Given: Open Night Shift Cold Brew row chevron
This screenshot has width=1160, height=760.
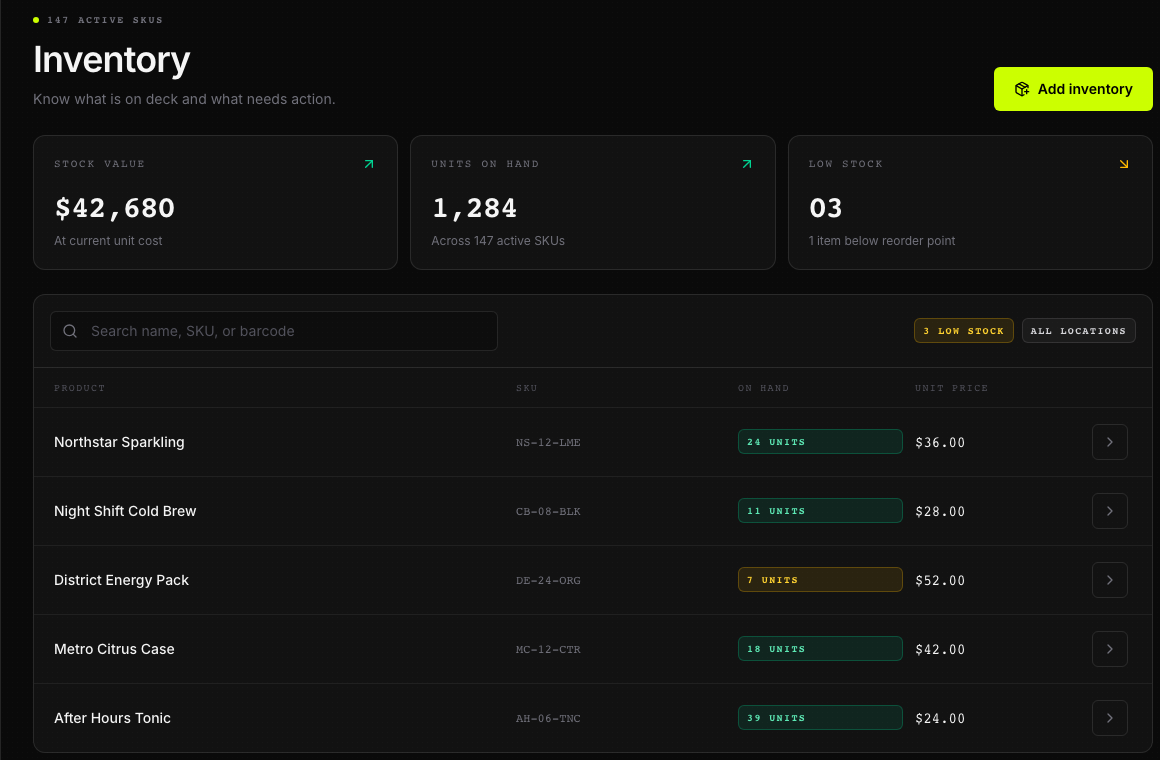Looking at the screenshot, I should coord(1109,511).
